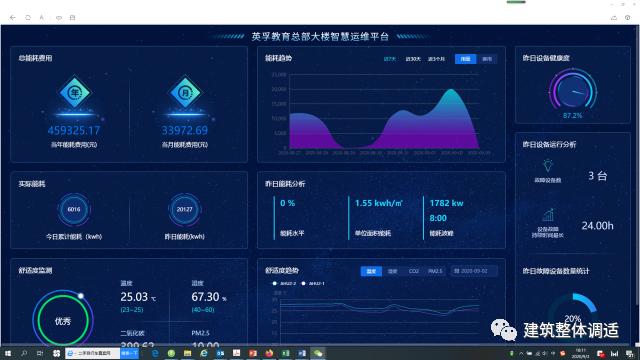Screen dimensions: 640x360
Task: Open Internet Explorer from the taskbar
Action: (204, 353)
